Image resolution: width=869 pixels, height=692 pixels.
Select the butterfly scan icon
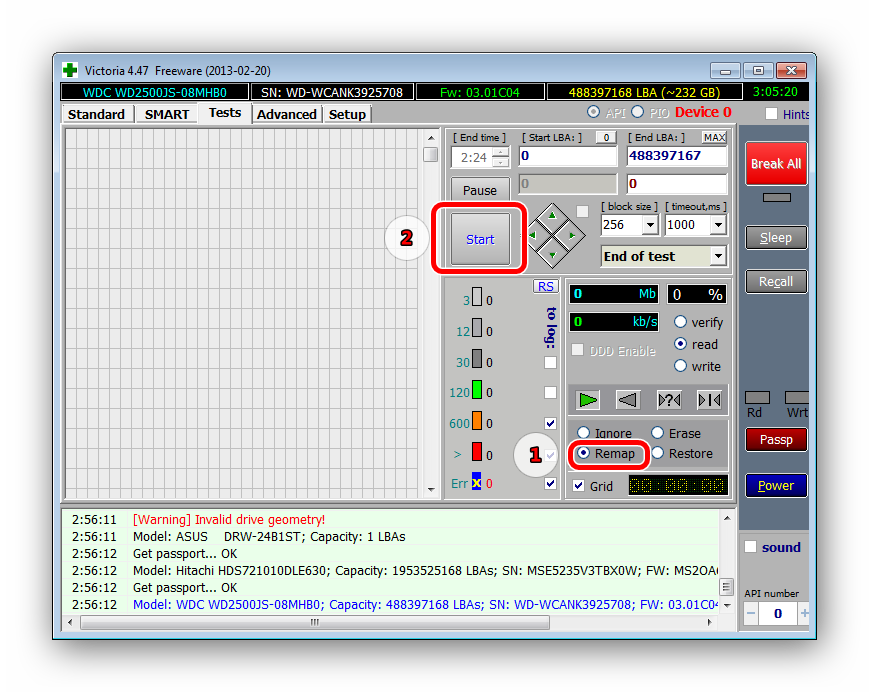[x=708, y=400]
